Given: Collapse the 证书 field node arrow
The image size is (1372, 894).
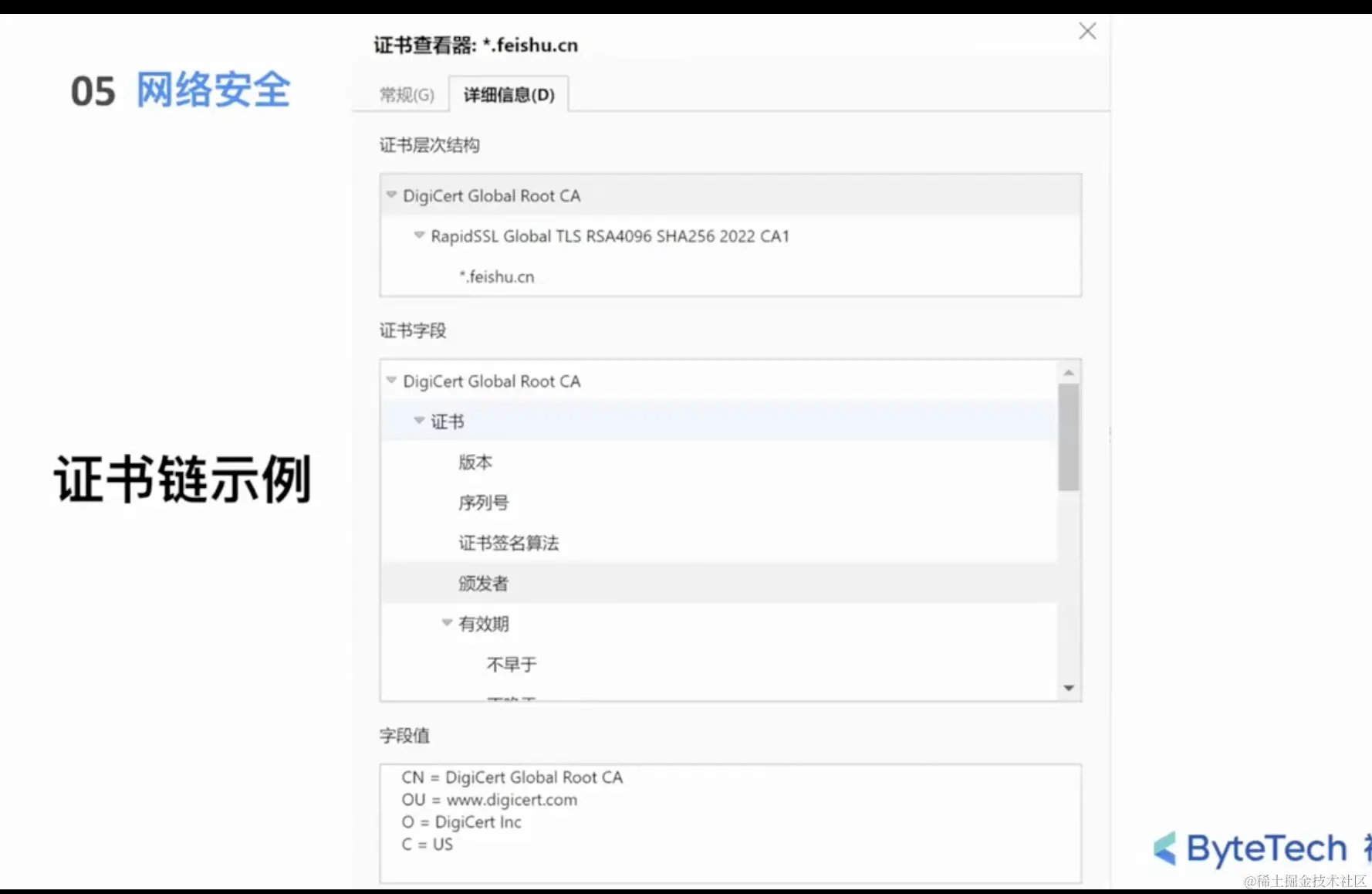Looking at the screenshot, I should [419, 420].
